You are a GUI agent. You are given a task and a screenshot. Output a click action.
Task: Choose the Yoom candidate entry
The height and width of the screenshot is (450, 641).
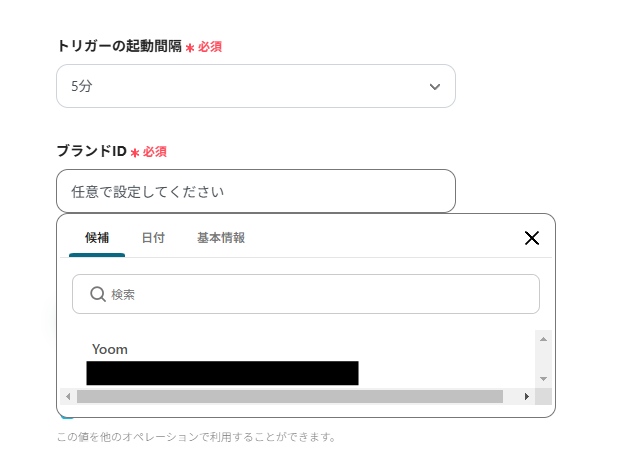click(x=110, y=349)
